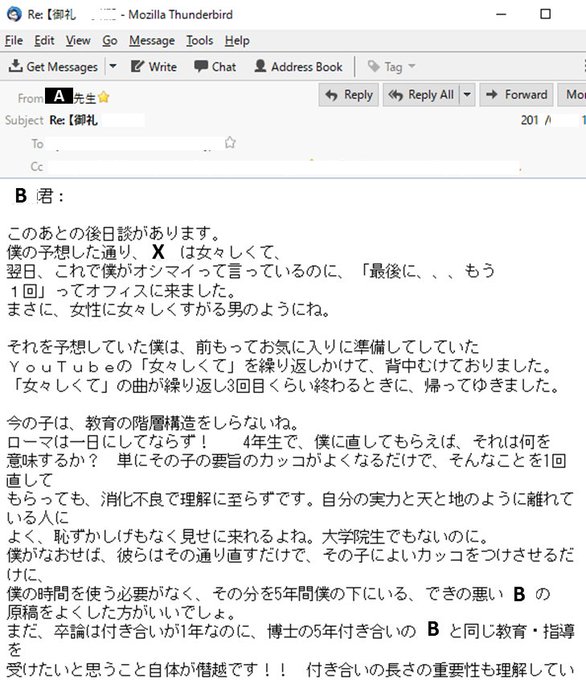Reply to this message

[x=349, y=95]
